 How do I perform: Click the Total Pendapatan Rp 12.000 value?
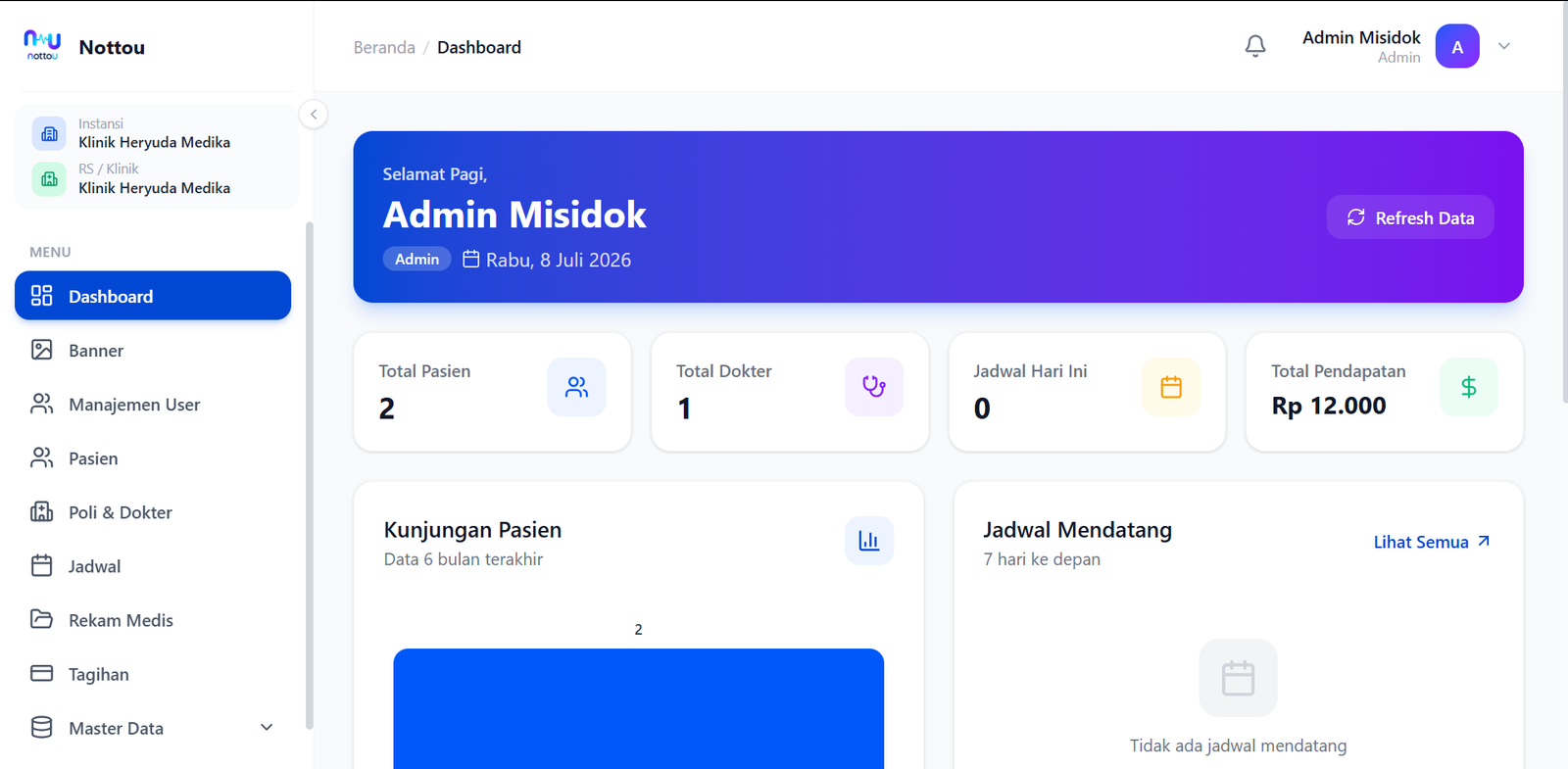tap(1329, 406)
